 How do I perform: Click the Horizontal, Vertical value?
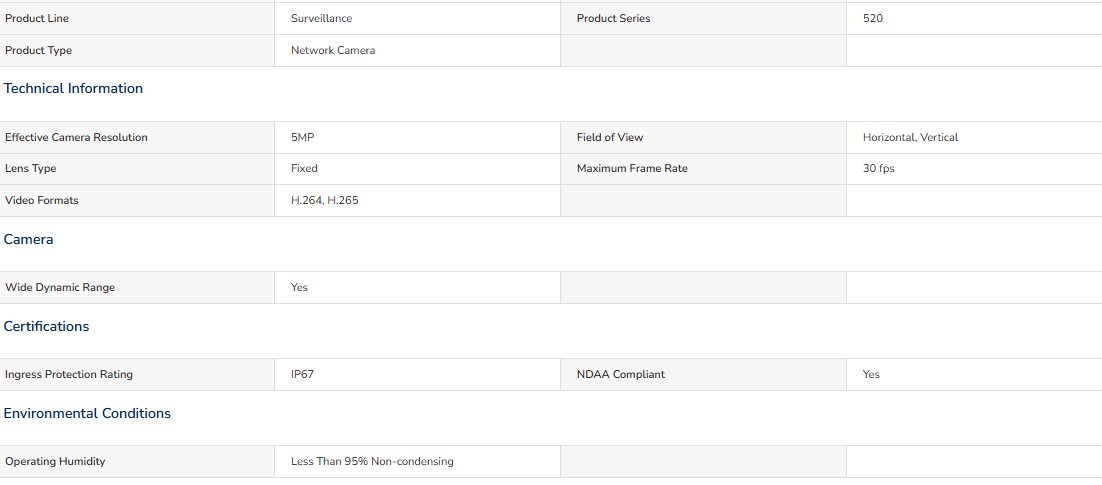click(x=910, y=137)
